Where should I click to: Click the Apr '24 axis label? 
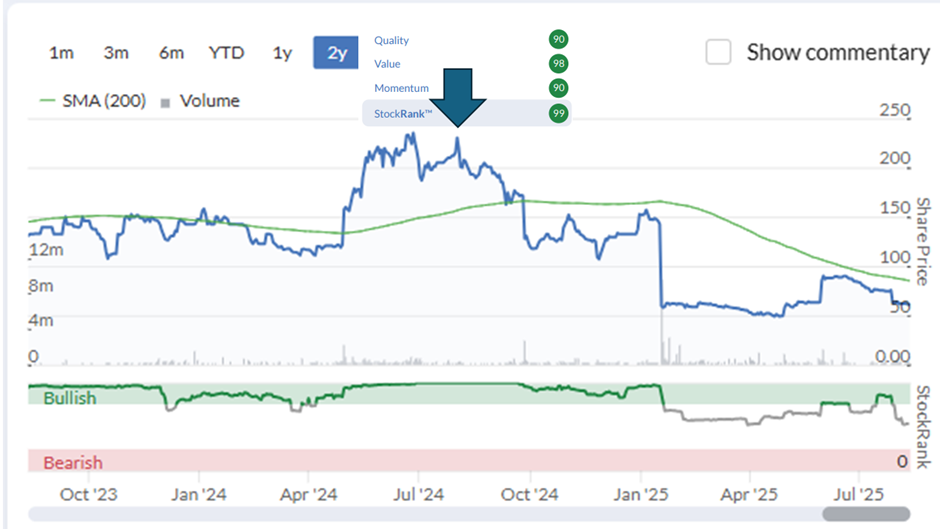point(309,495)
